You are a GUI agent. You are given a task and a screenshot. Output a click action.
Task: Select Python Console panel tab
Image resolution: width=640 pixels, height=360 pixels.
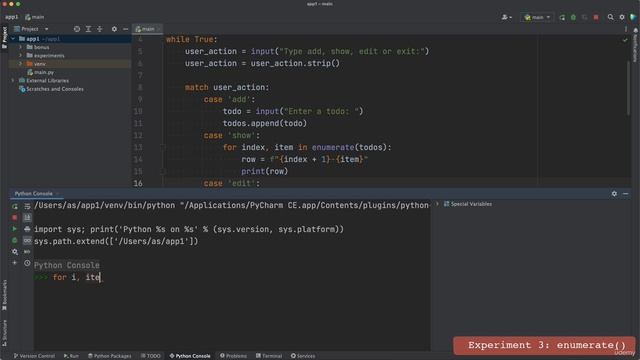(x=33, y=193)
